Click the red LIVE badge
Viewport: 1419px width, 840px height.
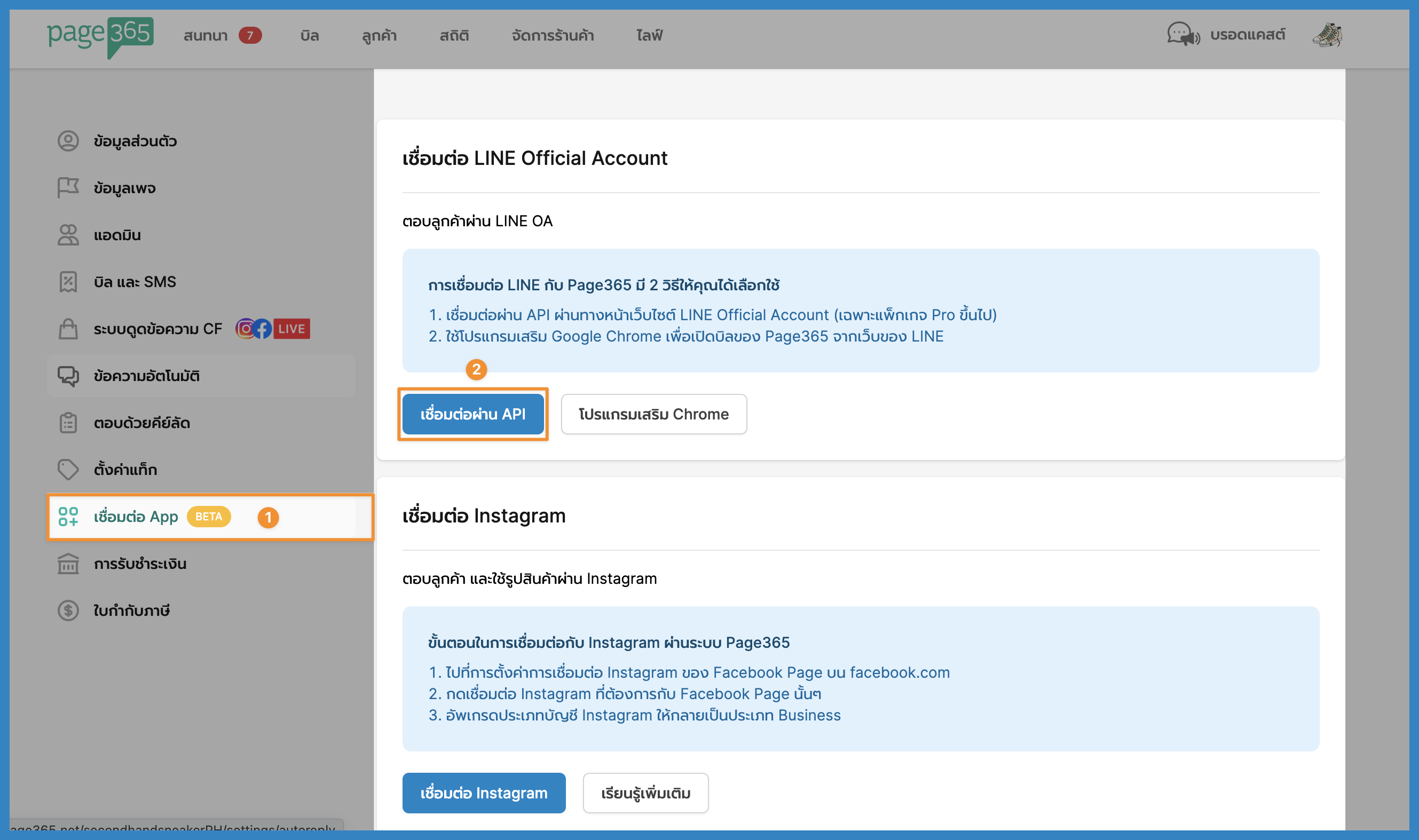(x=291, y=329)
